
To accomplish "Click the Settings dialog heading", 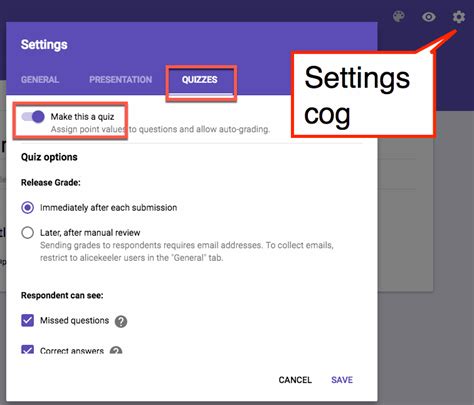I will coord(44,45).
